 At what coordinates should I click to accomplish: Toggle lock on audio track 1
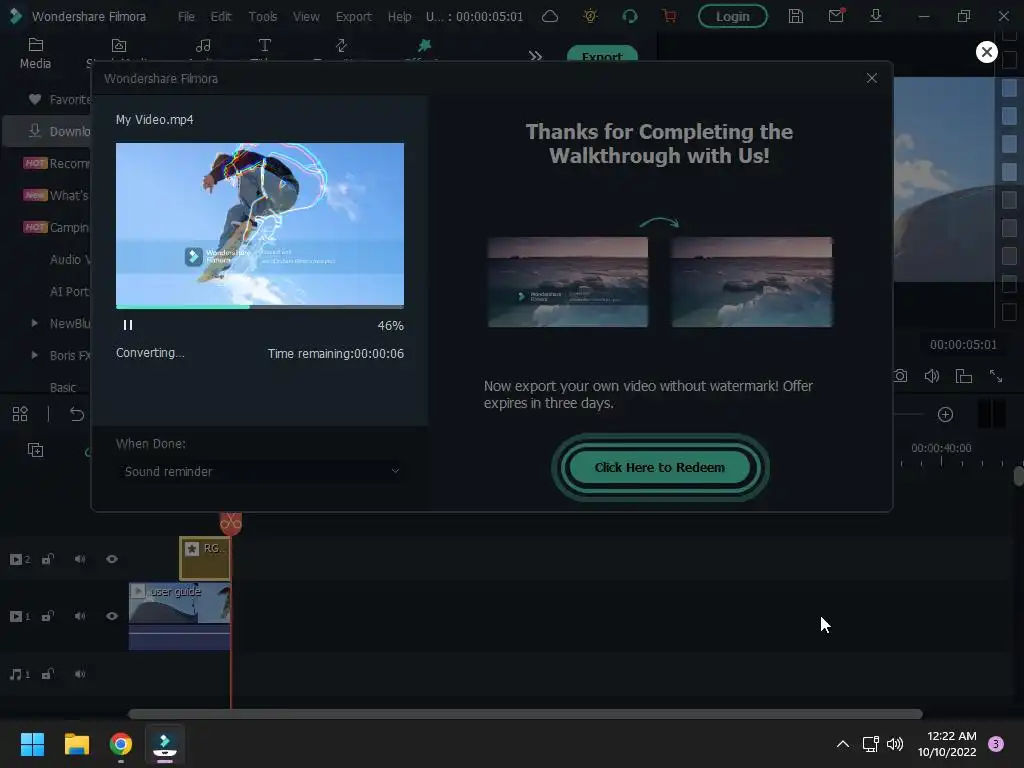[x=48, y=674]
